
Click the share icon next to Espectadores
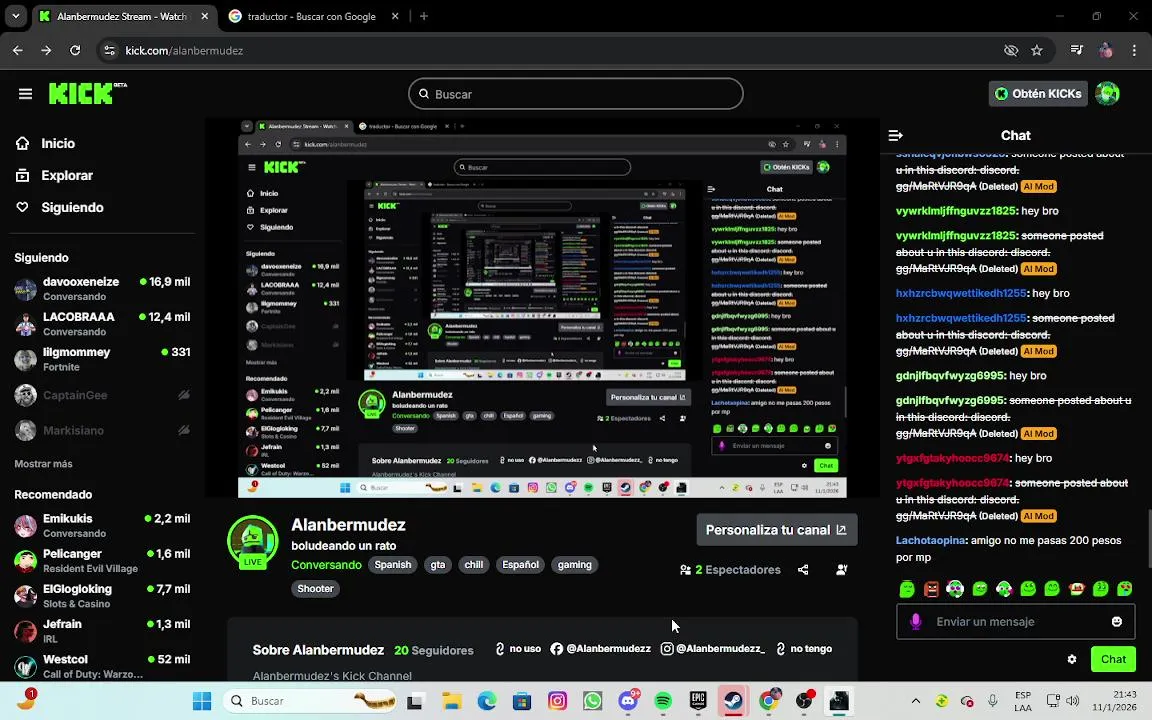(803, 569)
